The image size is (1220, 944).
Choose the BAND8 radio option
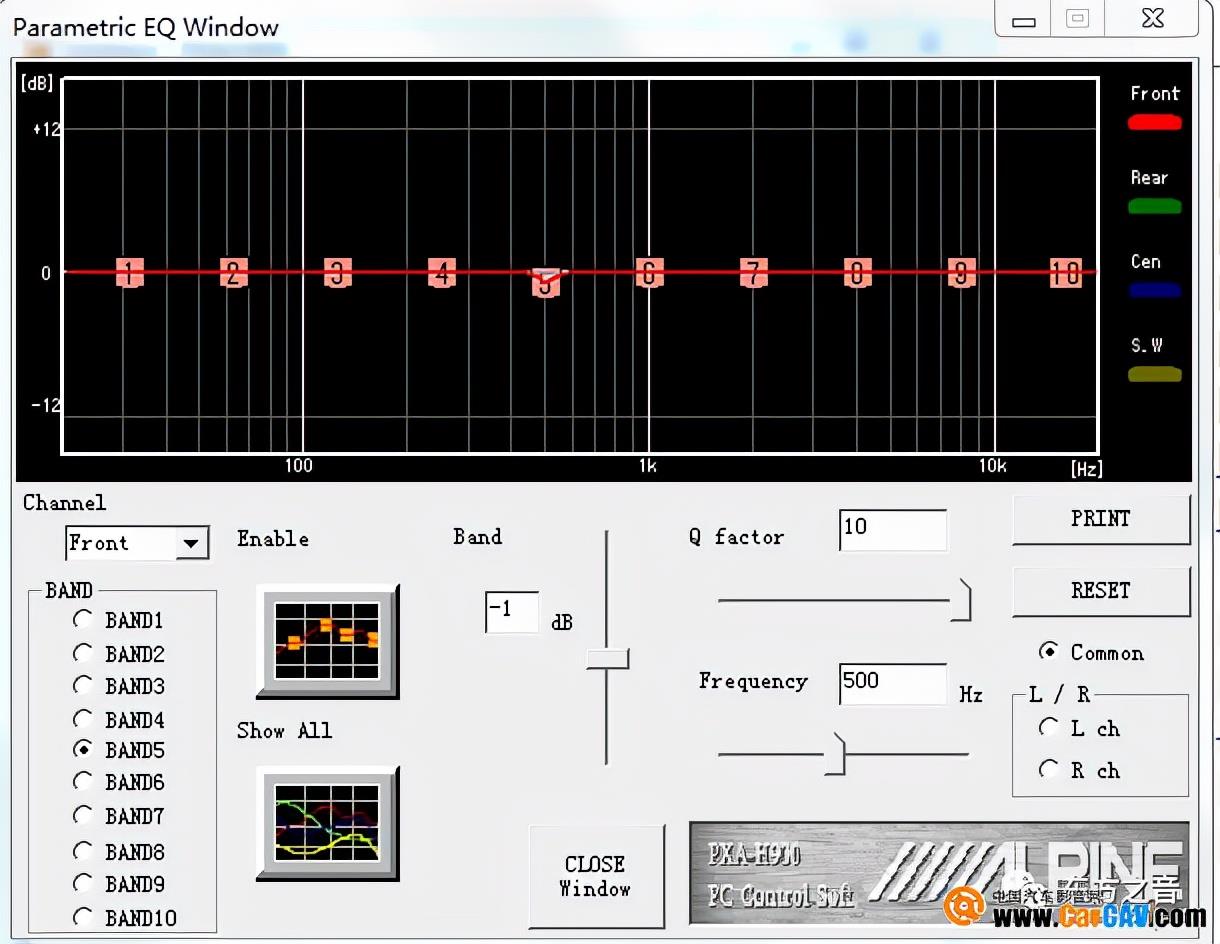83,851
